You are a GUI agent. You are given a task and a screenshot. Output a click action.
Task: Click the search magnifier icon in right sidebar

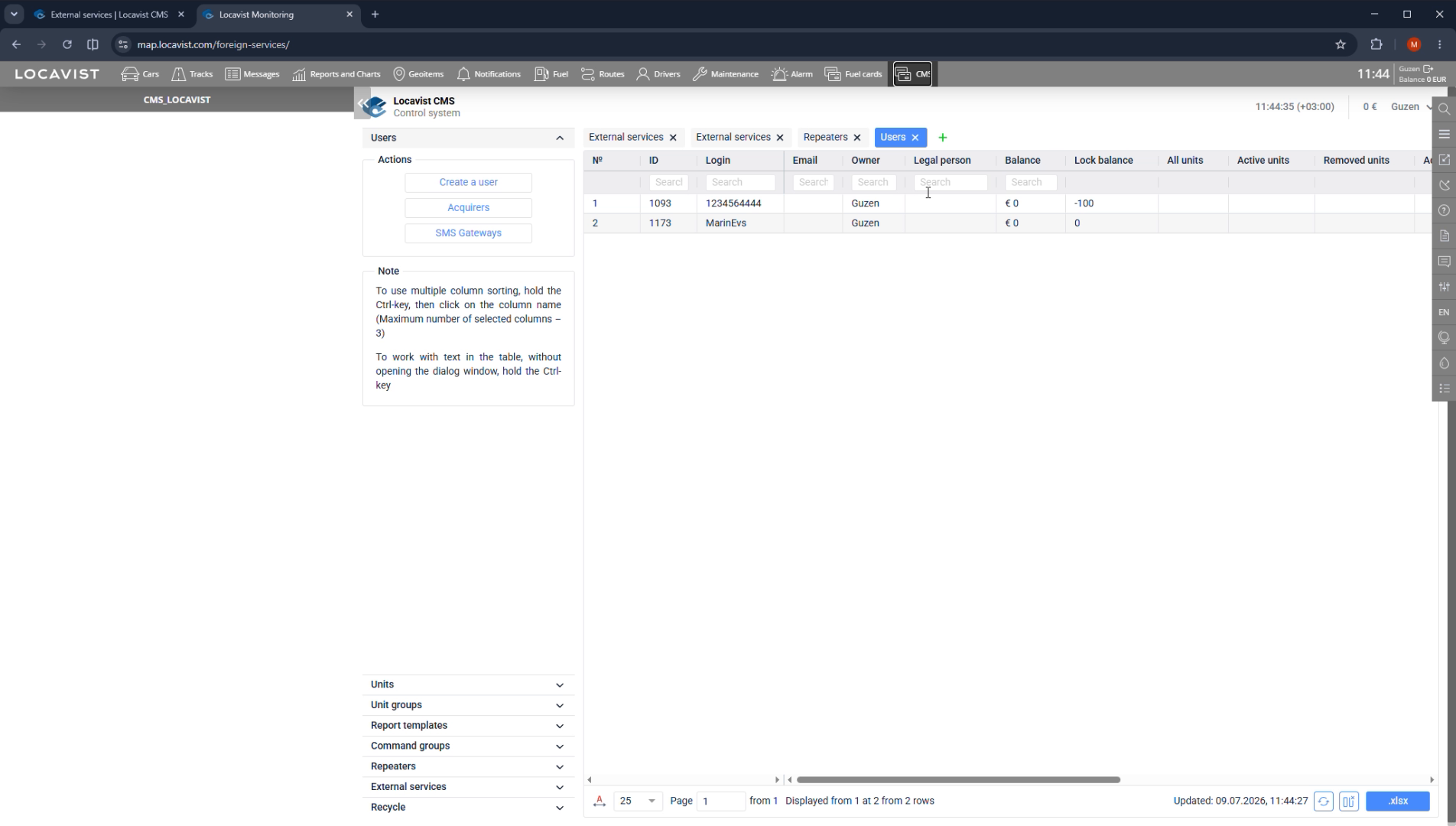click(1444, 109)
